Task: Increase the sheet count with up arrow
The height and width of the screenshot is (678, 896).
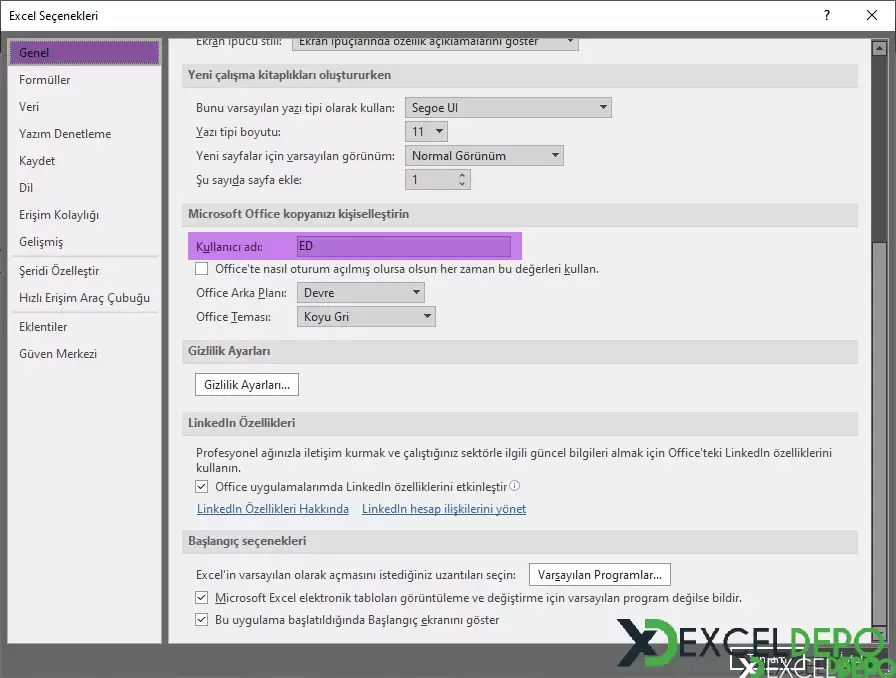Action: click(x=461, y=175)
